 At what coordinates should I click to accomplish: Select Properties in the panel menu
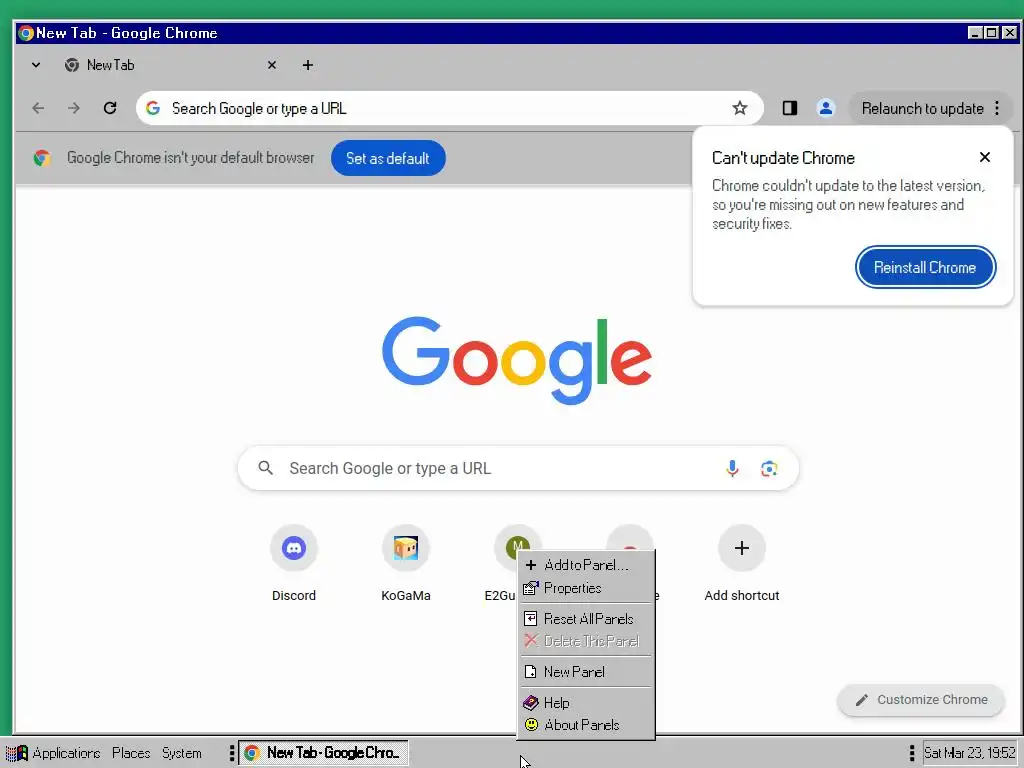(586, 588)
